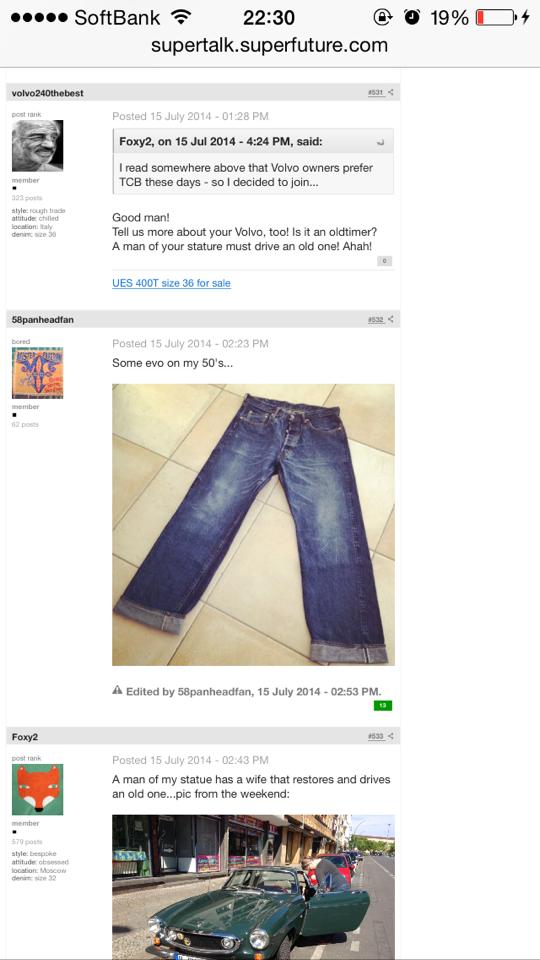Enlarge the green vintage Volvo car photo

[253, 887]
